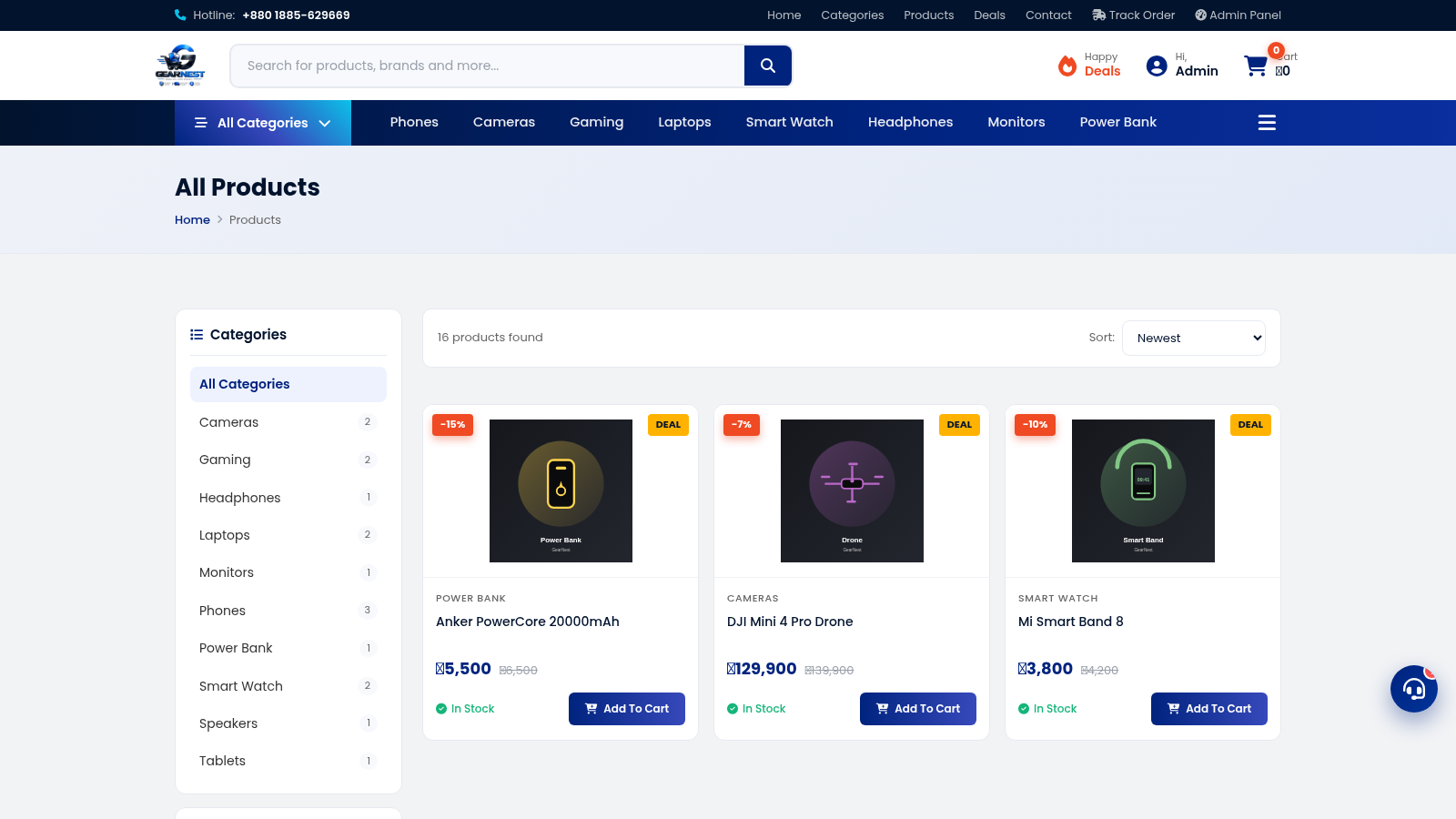This screenshot has height=819, width=1456.
Task: Open Monitors in the navigation bar
Action: click(1016, 122)
